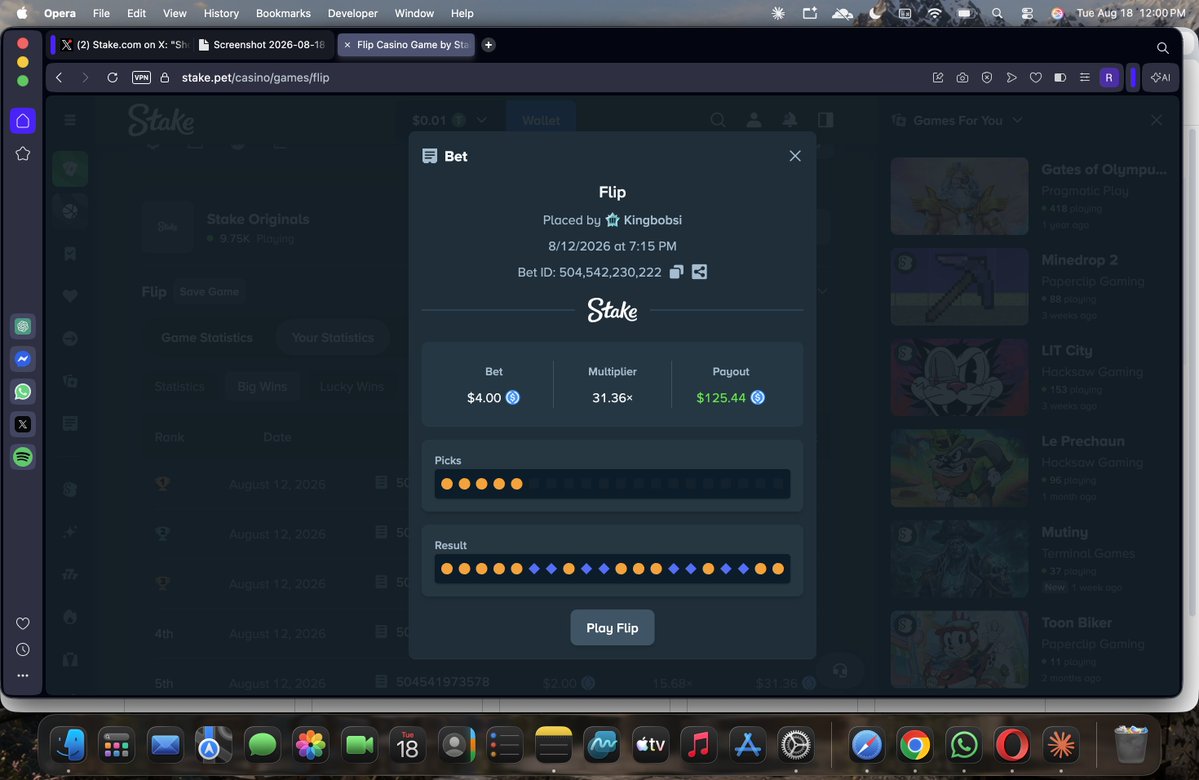Open Kingbobsi's player profile

pos(651,220)
